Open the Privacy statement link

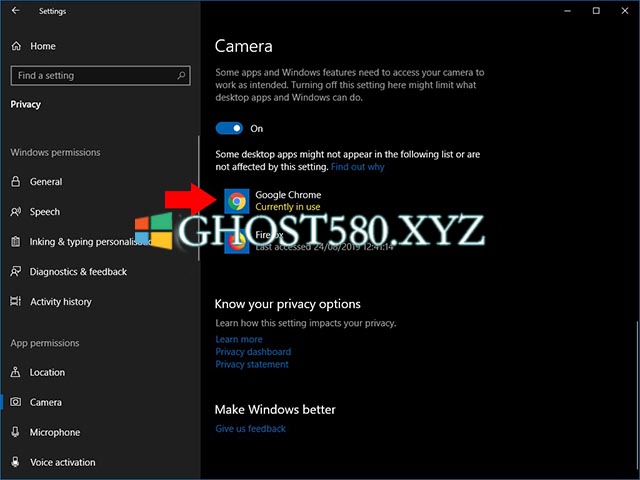[x=252, y=364]
